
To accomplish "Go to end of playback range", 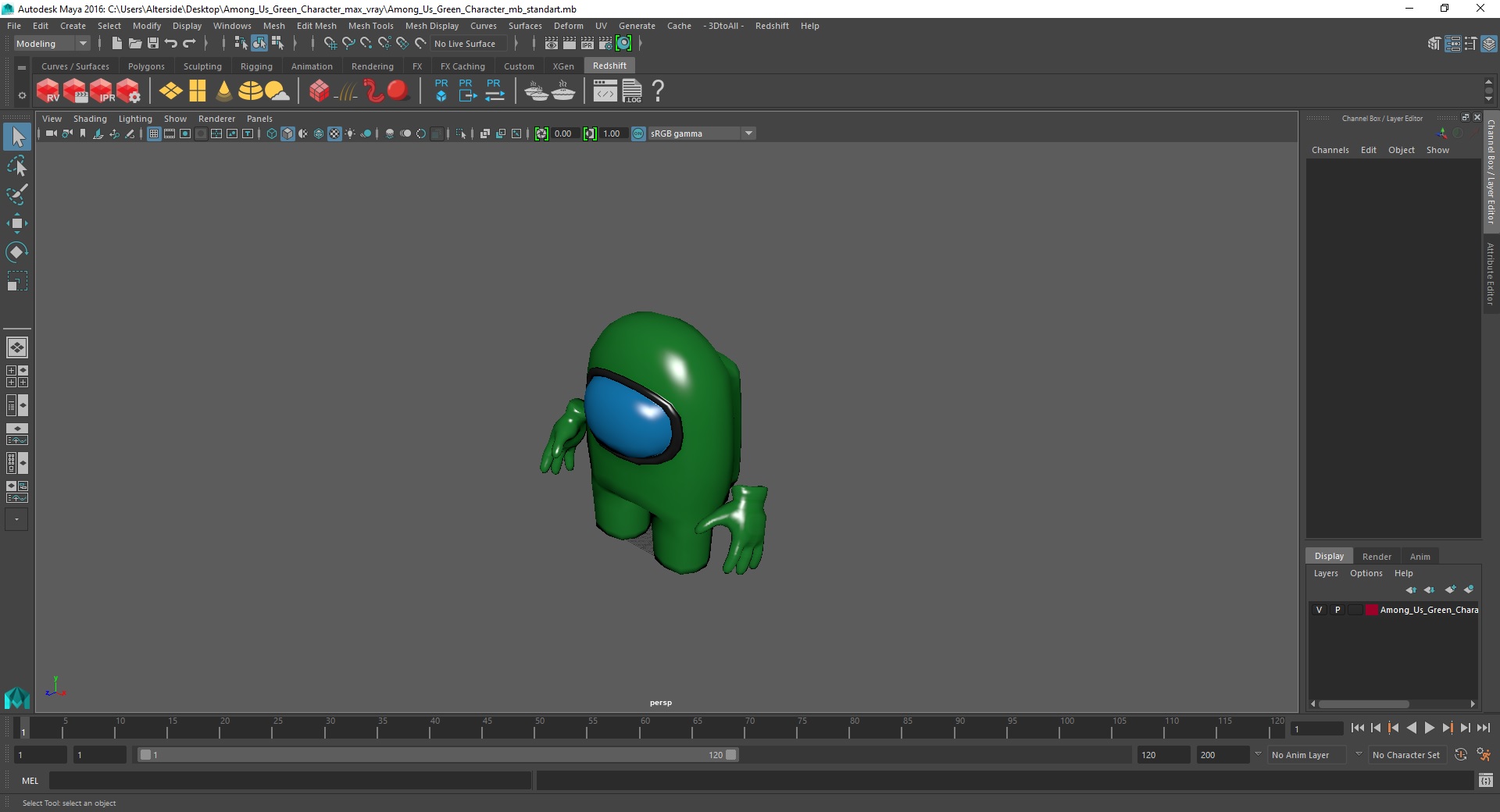I will 1483,728.
